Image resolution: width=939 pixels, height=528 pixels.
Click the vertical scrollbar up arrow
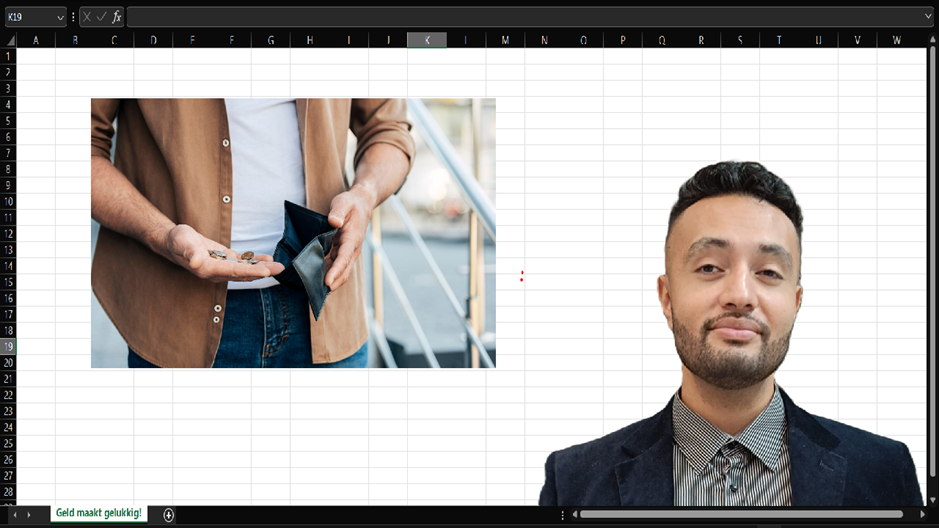point(932,40)
